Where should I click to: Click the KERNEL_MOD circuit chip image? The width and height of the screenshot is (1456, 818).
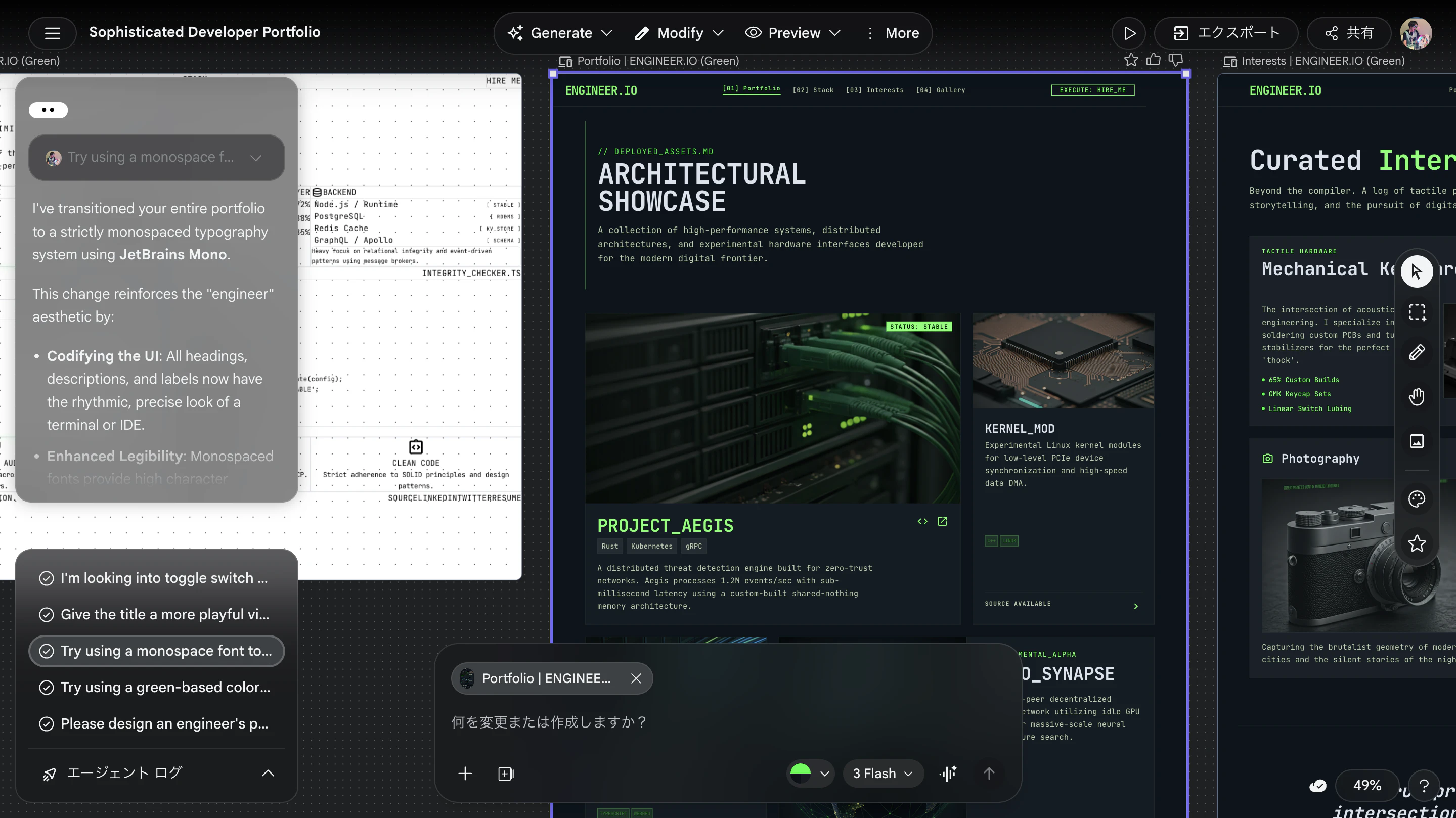tap(1063, 360)
